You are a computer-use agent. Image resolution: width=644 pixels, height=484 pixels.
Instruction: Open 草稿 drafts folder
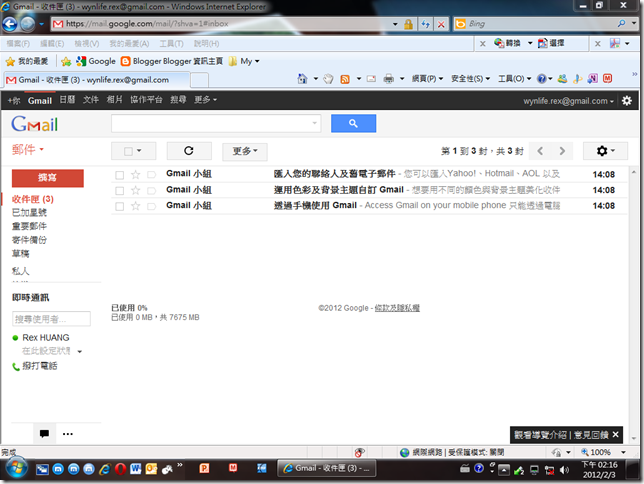[21, 254]
